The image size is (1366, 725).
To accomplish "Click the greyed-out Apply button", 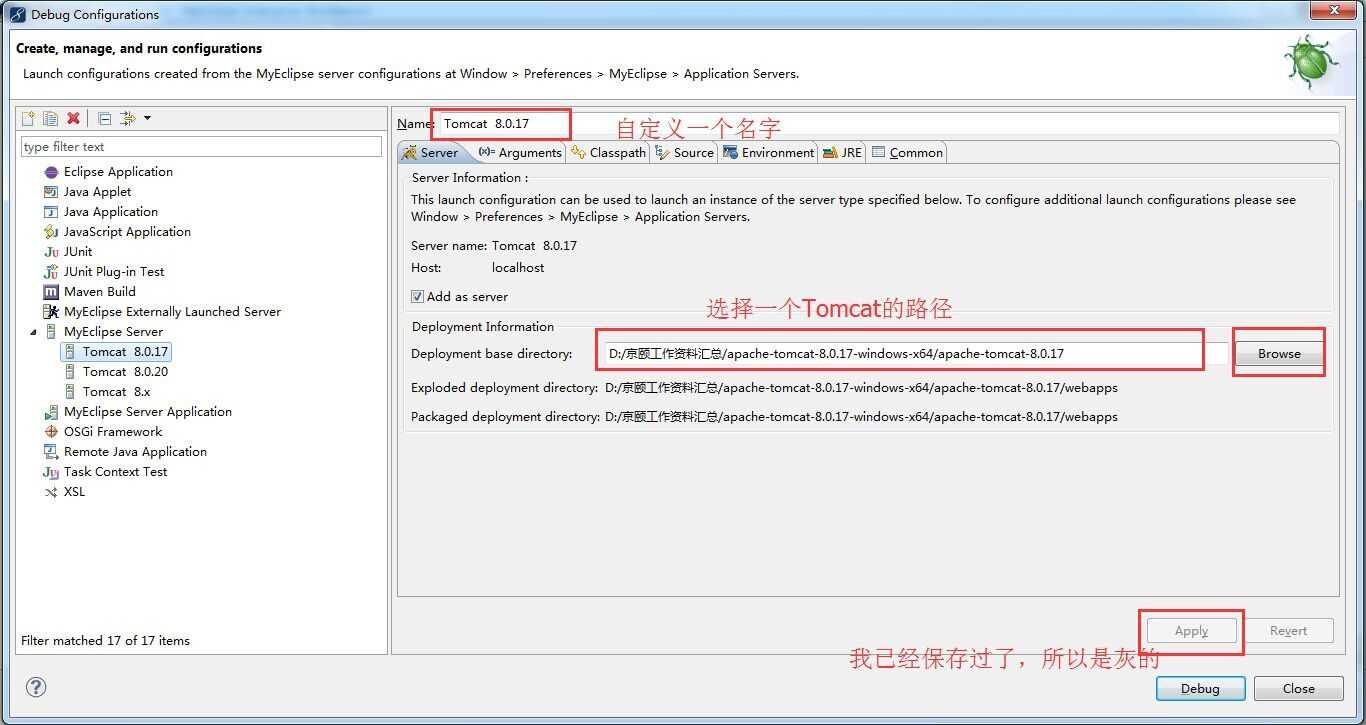I will pos(1191,631).
